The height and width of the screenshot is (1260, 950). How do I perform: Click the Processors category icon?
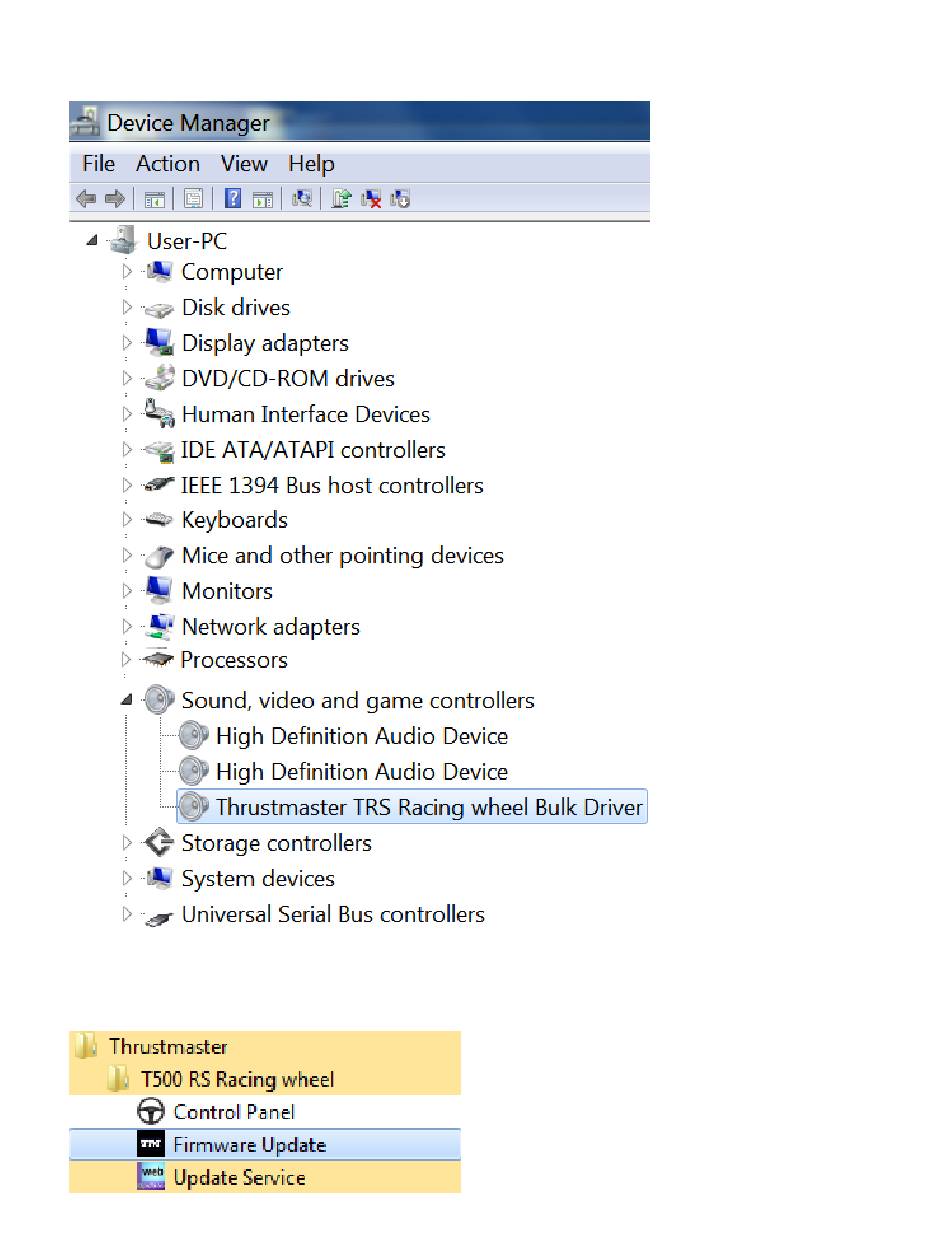(158, 660)
